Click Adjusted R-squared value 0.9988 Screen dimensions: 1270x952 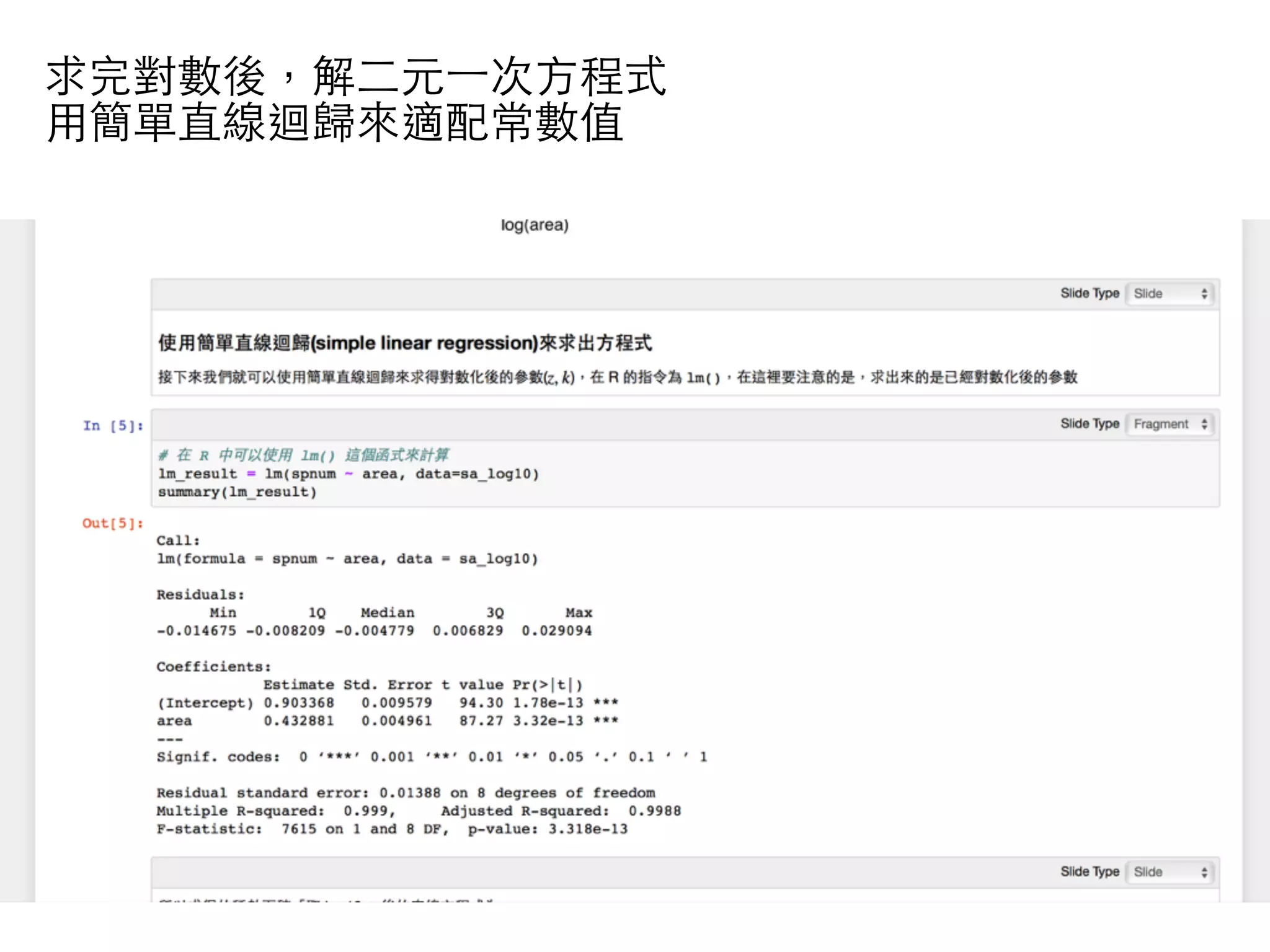coord(655,811)
